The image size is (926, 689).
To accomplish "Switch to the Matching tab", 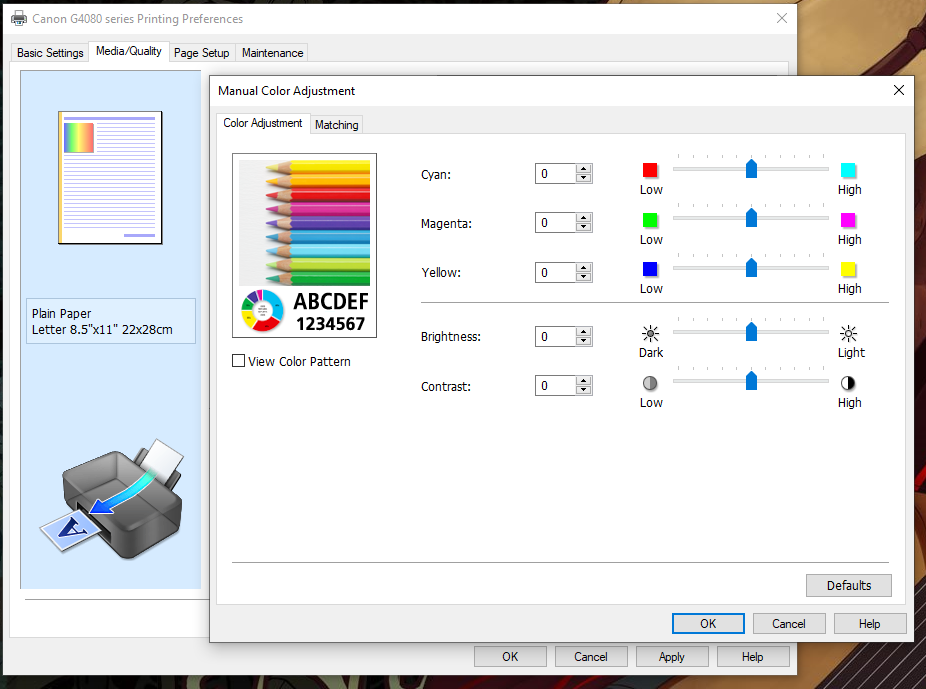I will 336,125.
